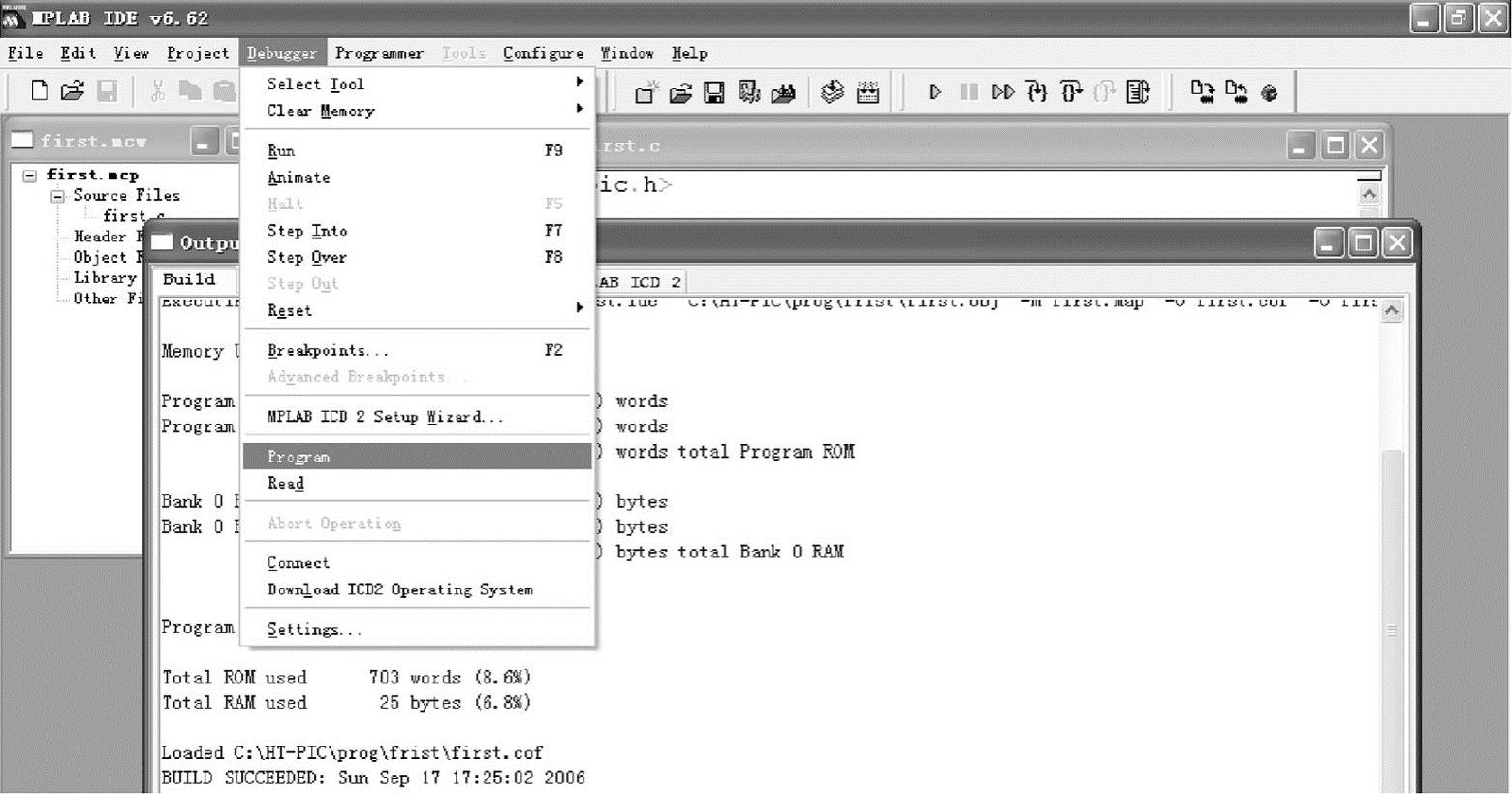
Task: Click the Halt toolbar icon
Action: [x=968, y=92]
